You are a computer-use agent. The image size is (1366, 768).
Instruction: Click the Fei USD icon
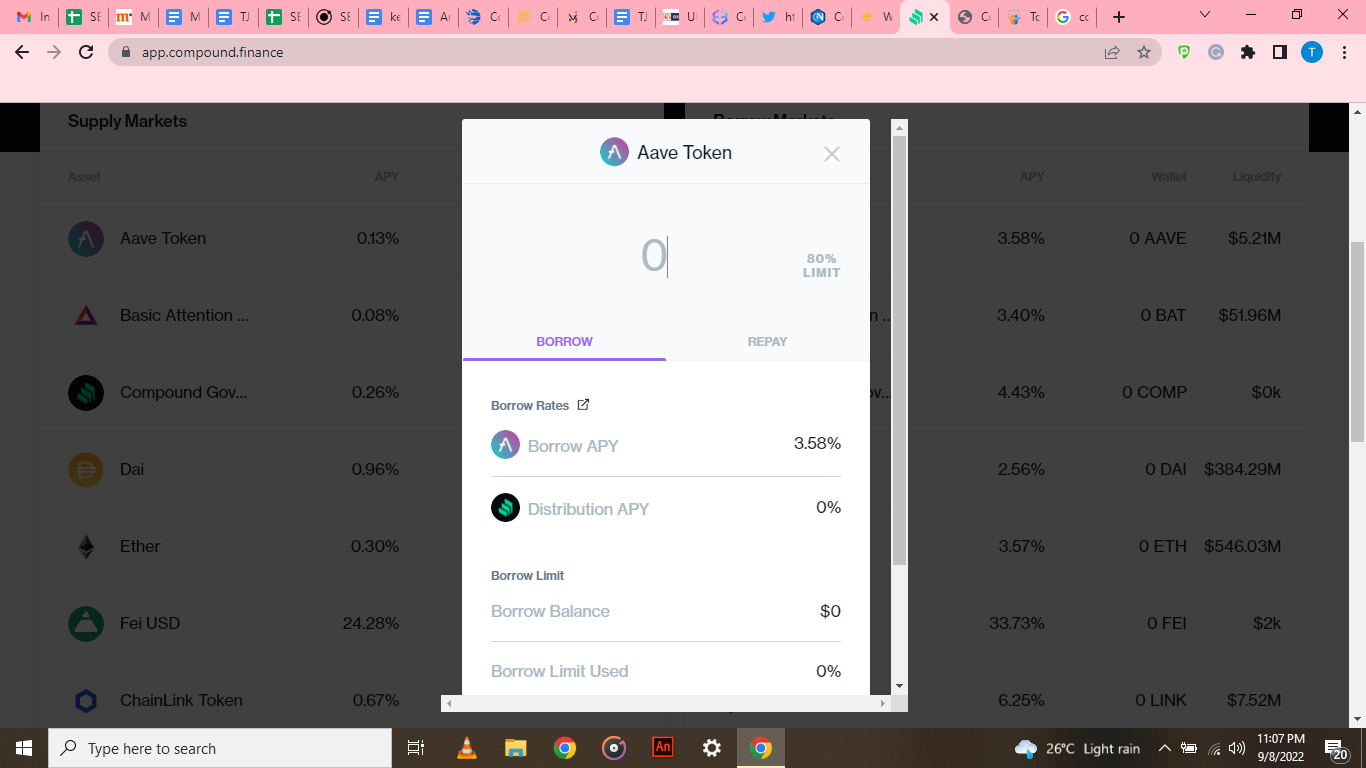click(86, 624)
